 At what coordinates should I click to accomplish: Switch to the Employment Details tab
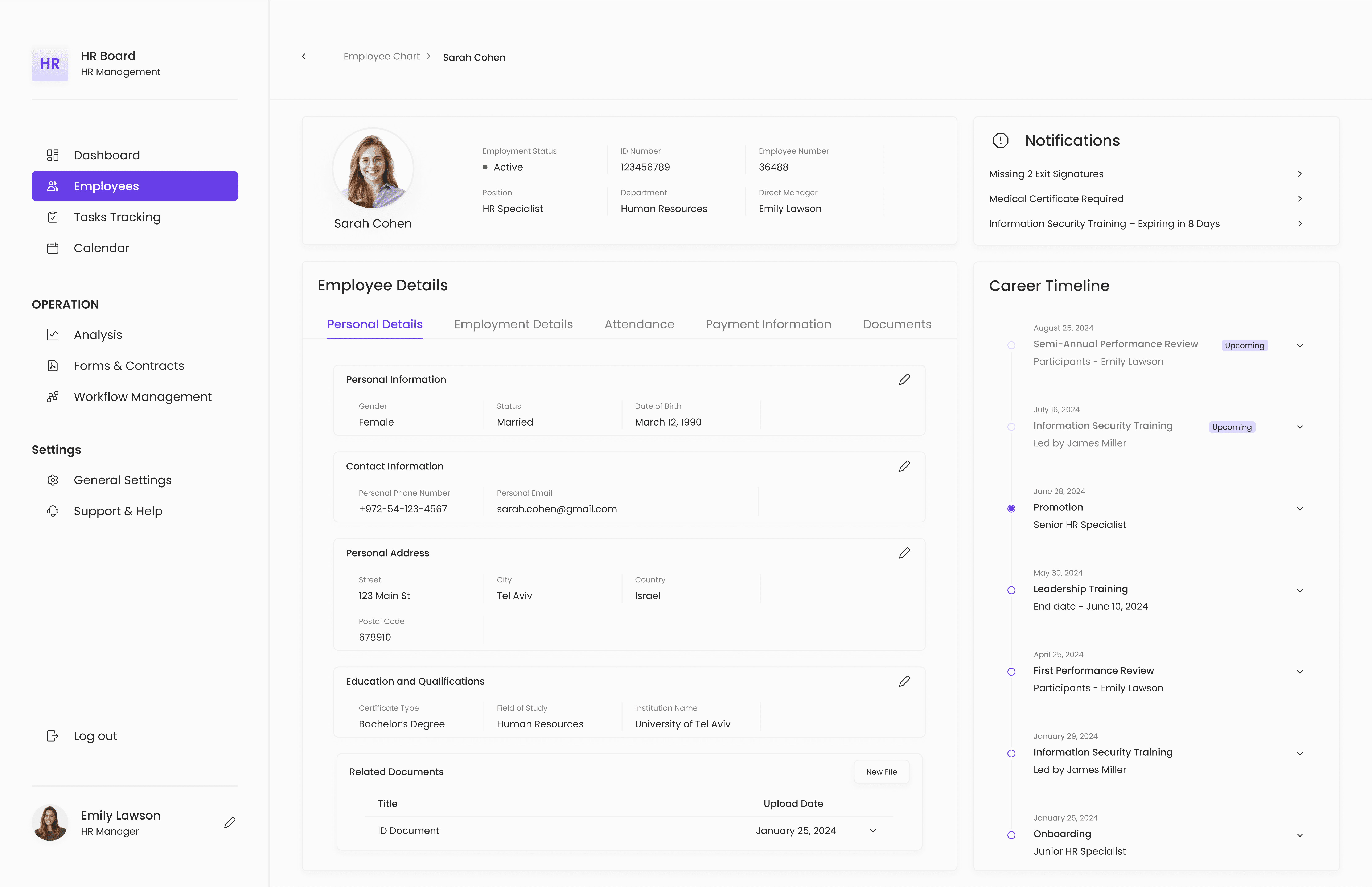[513, 324]
